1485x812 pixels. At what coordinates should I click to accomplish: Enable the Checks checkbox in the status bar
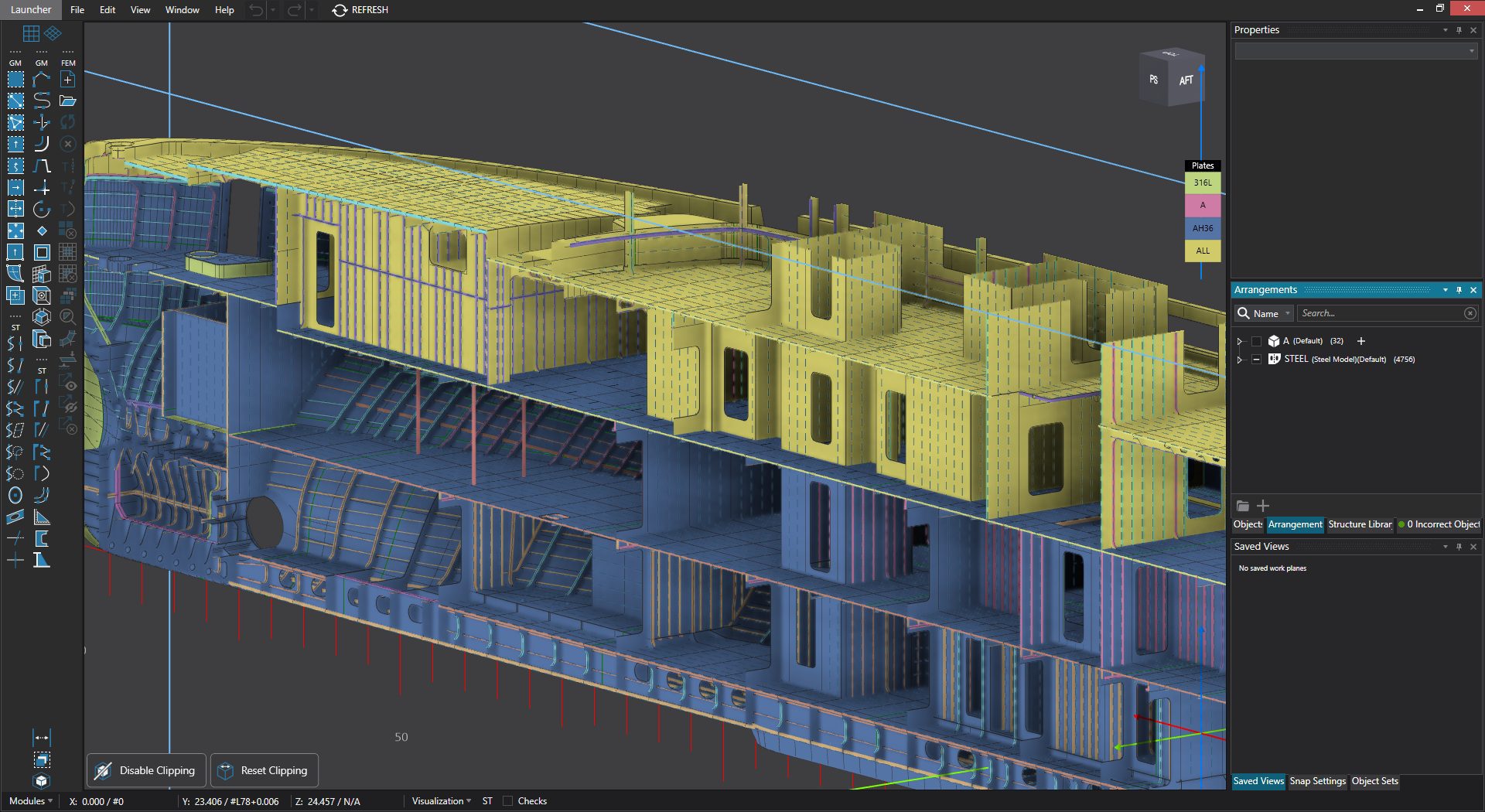508,800
